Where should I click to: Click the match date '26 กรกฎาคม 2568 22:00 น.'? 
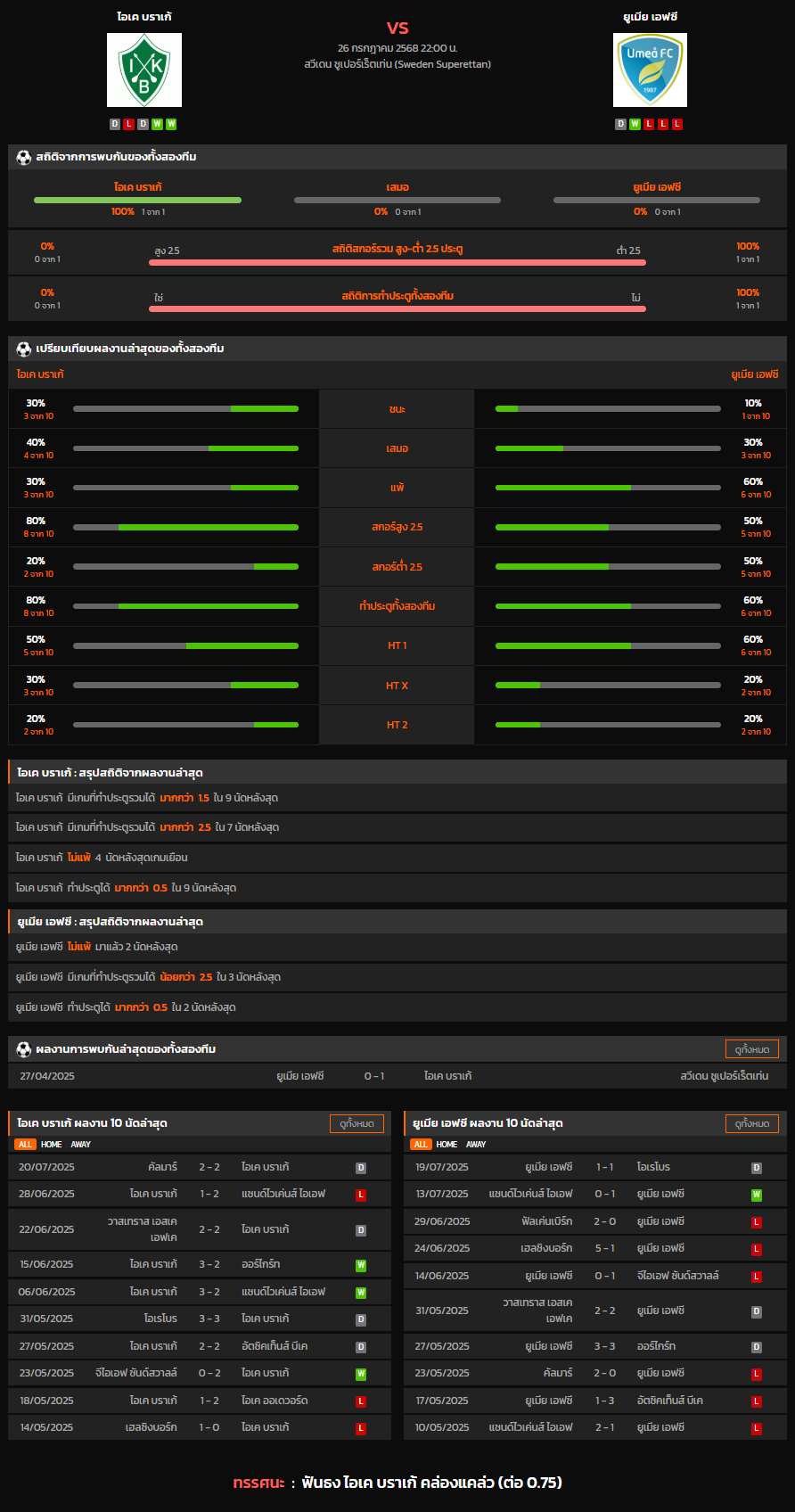(x=397, y=47)
